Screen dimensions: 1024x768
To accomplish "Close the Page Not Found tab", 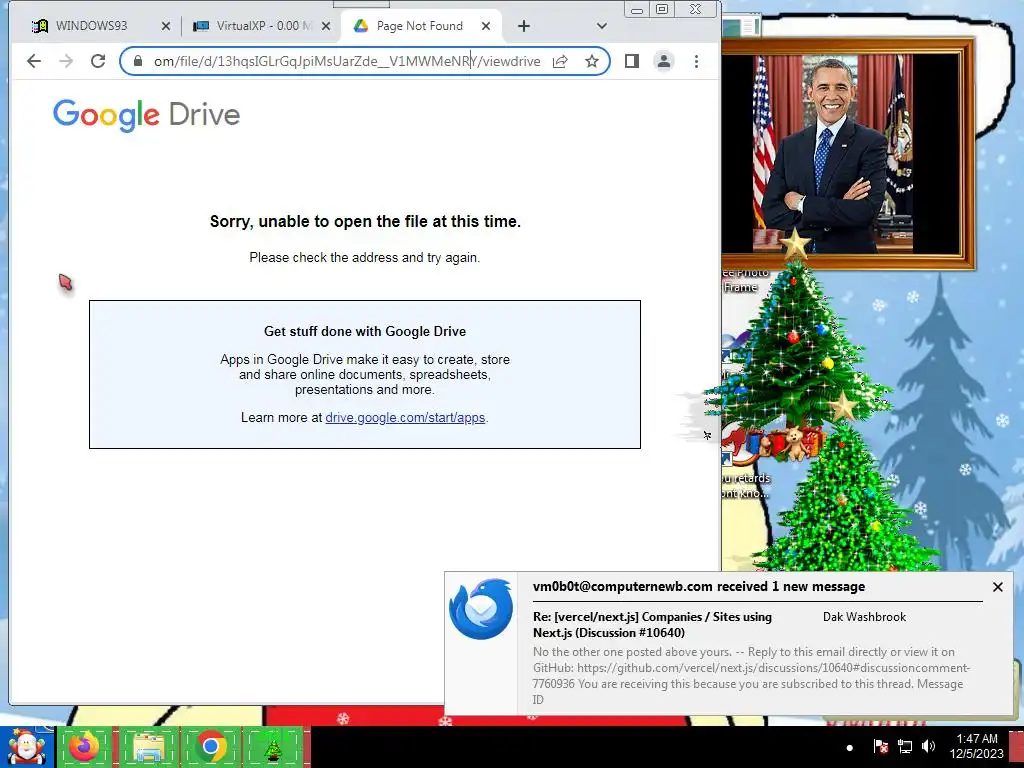I will click(x=486, y=26).
